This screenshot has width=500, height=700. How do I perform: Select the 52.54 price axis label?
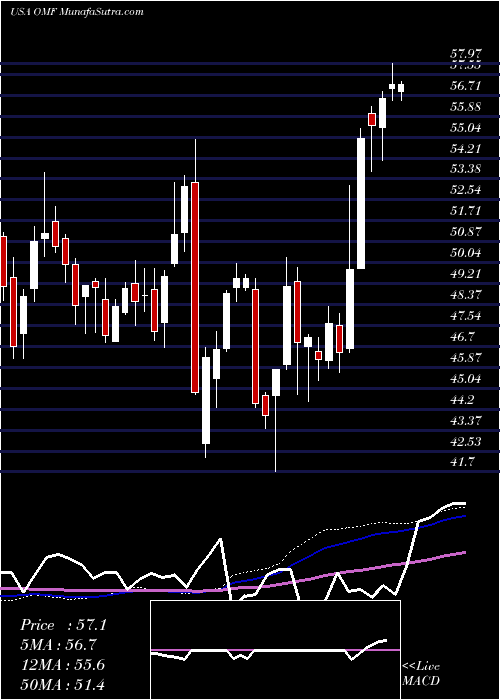466,190
